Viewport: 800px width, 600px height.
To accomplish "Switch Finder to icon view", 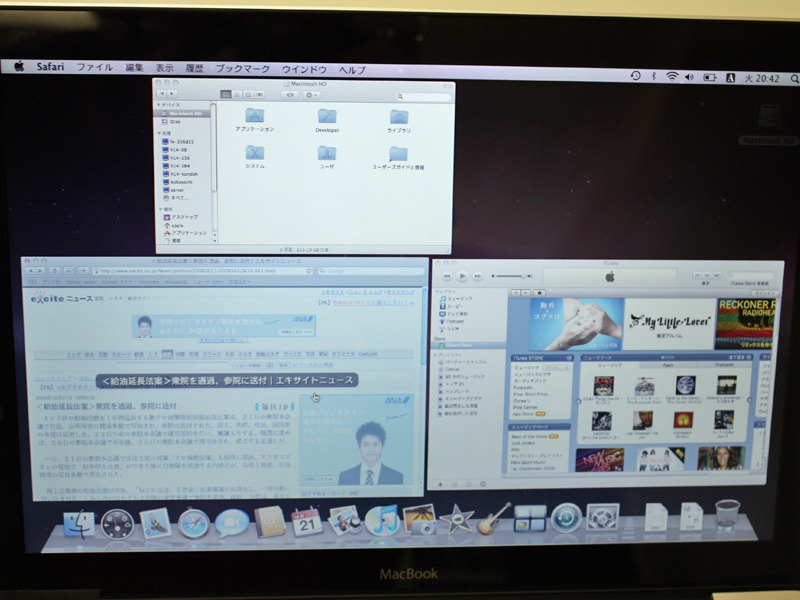I will [226, 94].
